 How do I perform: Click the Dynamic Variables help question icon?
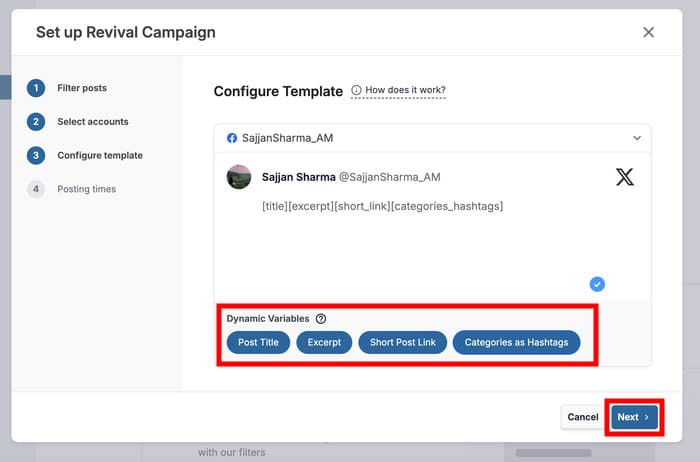(x=321, y=319)
